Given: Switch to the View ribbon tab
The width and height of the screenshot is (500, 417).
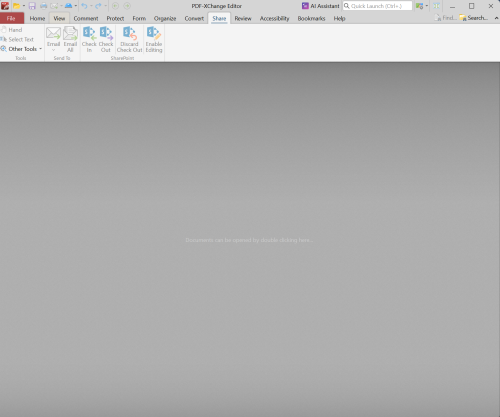Looking at the screenshot, I should click(x=59, y=18).
